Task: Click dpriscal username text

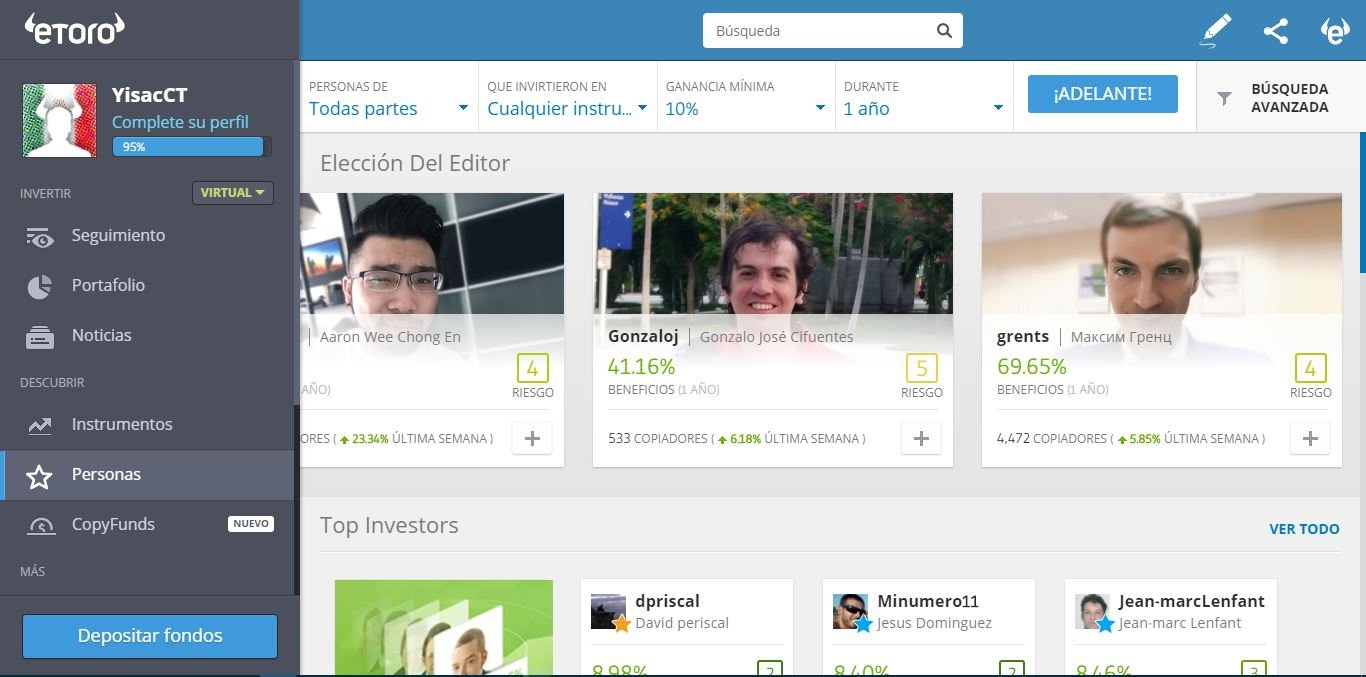Action: 667,602
